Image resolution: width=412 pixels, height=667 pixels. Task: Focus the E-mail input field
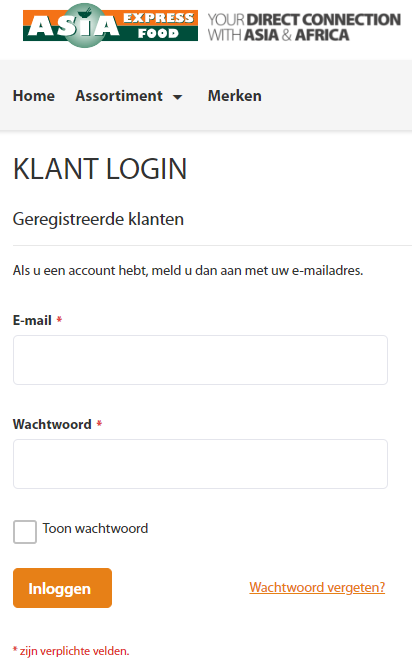tap(200, 360)
